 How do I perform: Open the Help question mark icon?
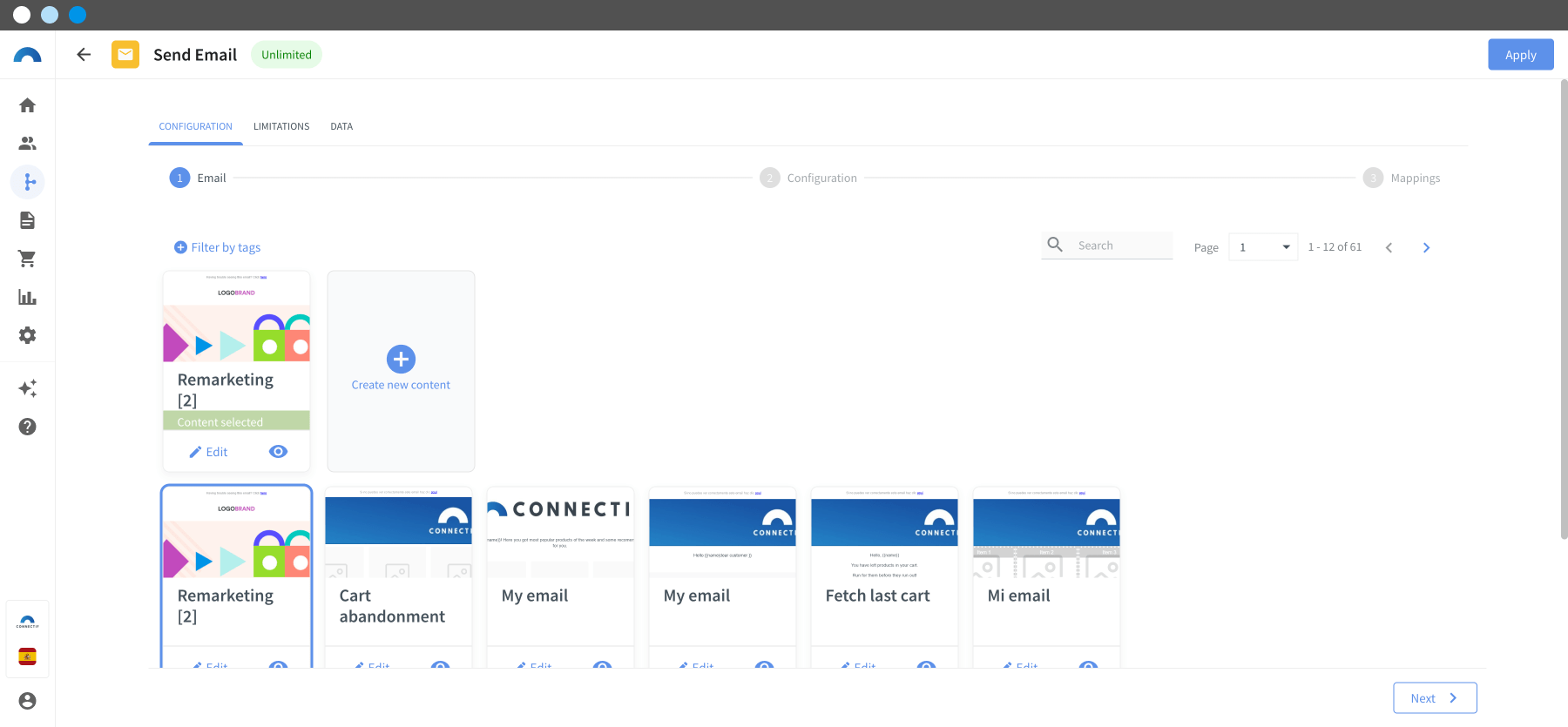(27, 427)
